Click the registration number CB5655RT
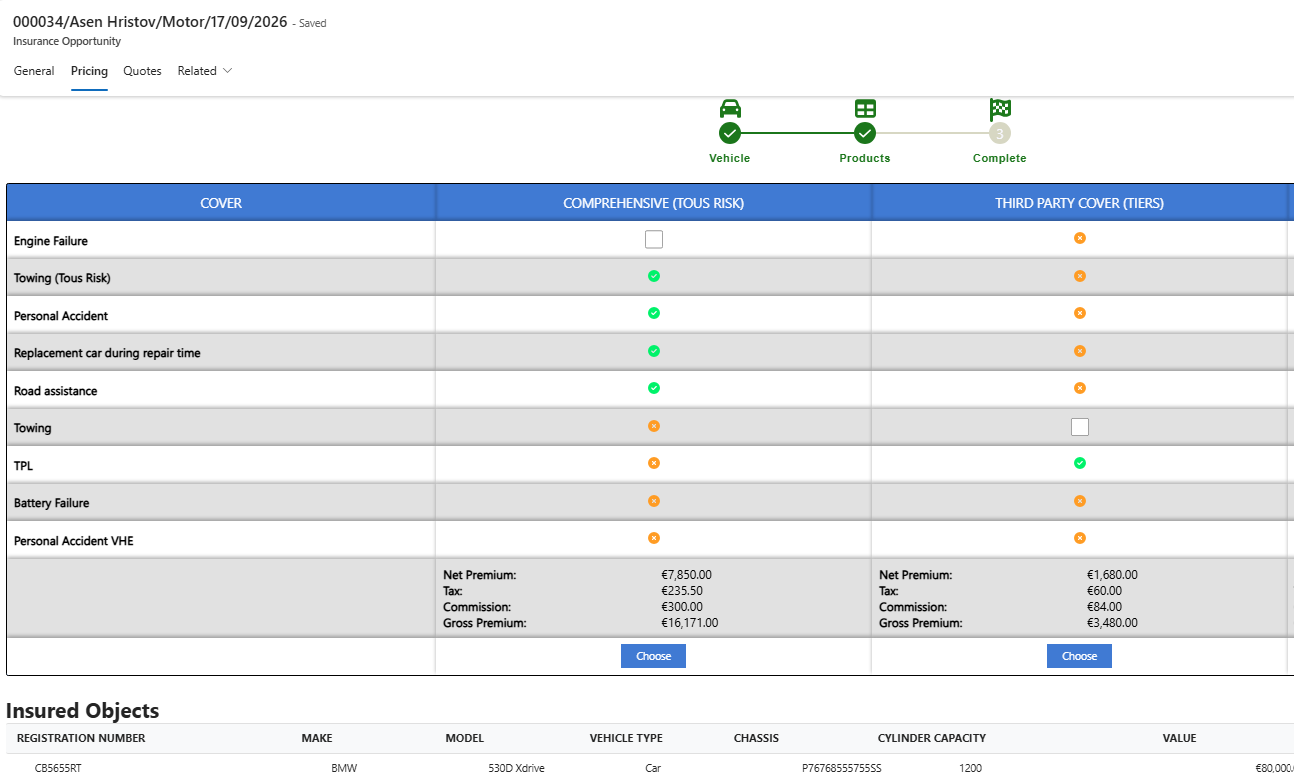 (x=58, y=769)
